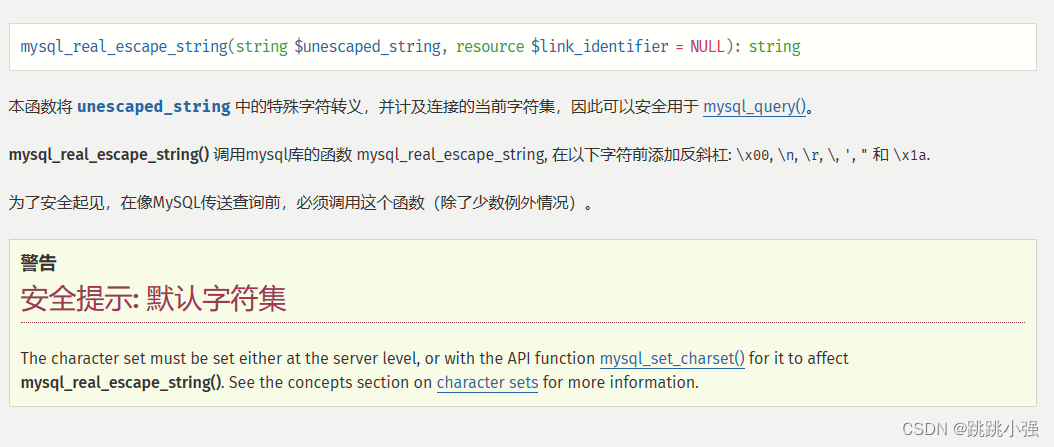Click the "resource" type keyword
The height and width of the screenshot is (447, 1054).
coord(490,47)
